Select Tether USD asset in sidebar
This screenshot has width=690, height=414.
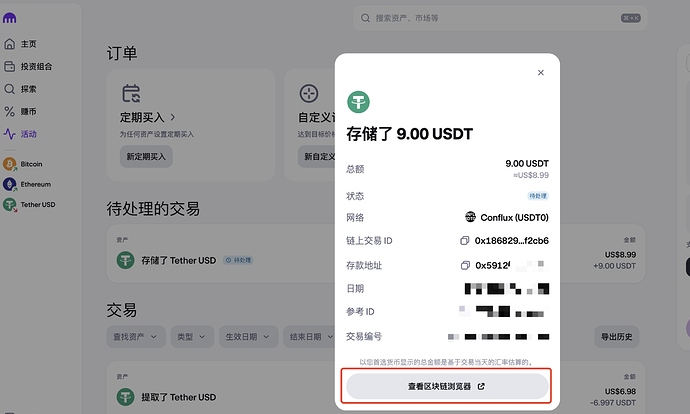pyautogui.click(x=34, y=204)
